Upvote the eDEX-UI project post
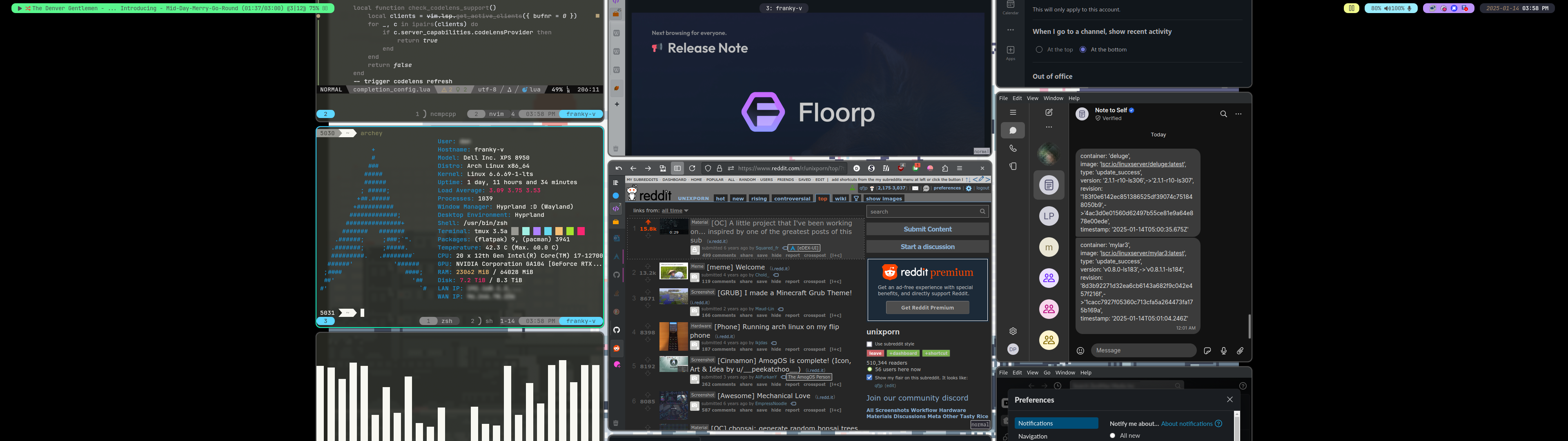 pos(648,222)
